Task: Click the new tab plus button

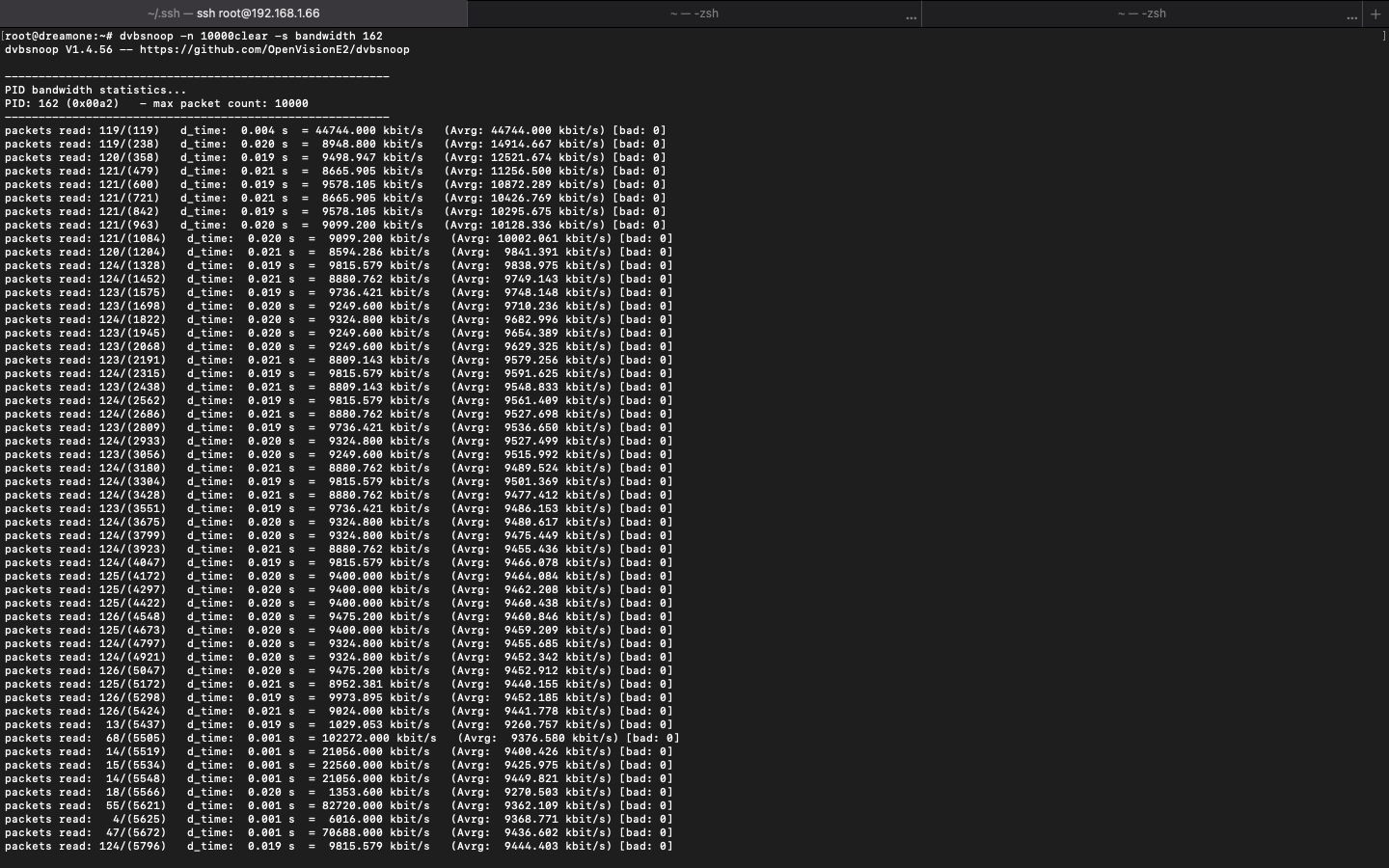Action: [1375, 14]
